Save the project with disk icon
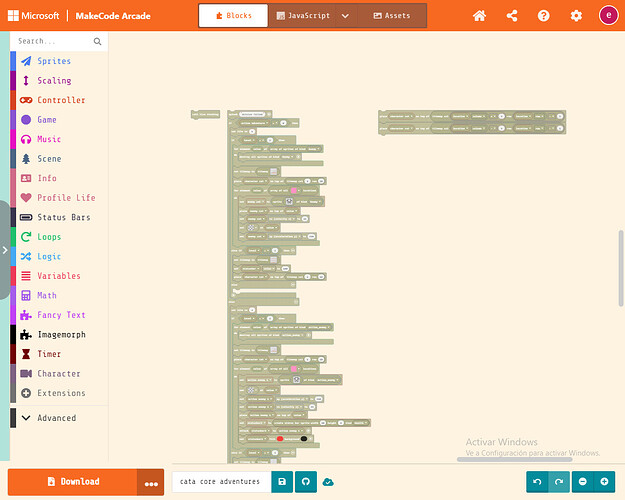The height and width of the screenshot is (500, 625). (x=282, y=482)
